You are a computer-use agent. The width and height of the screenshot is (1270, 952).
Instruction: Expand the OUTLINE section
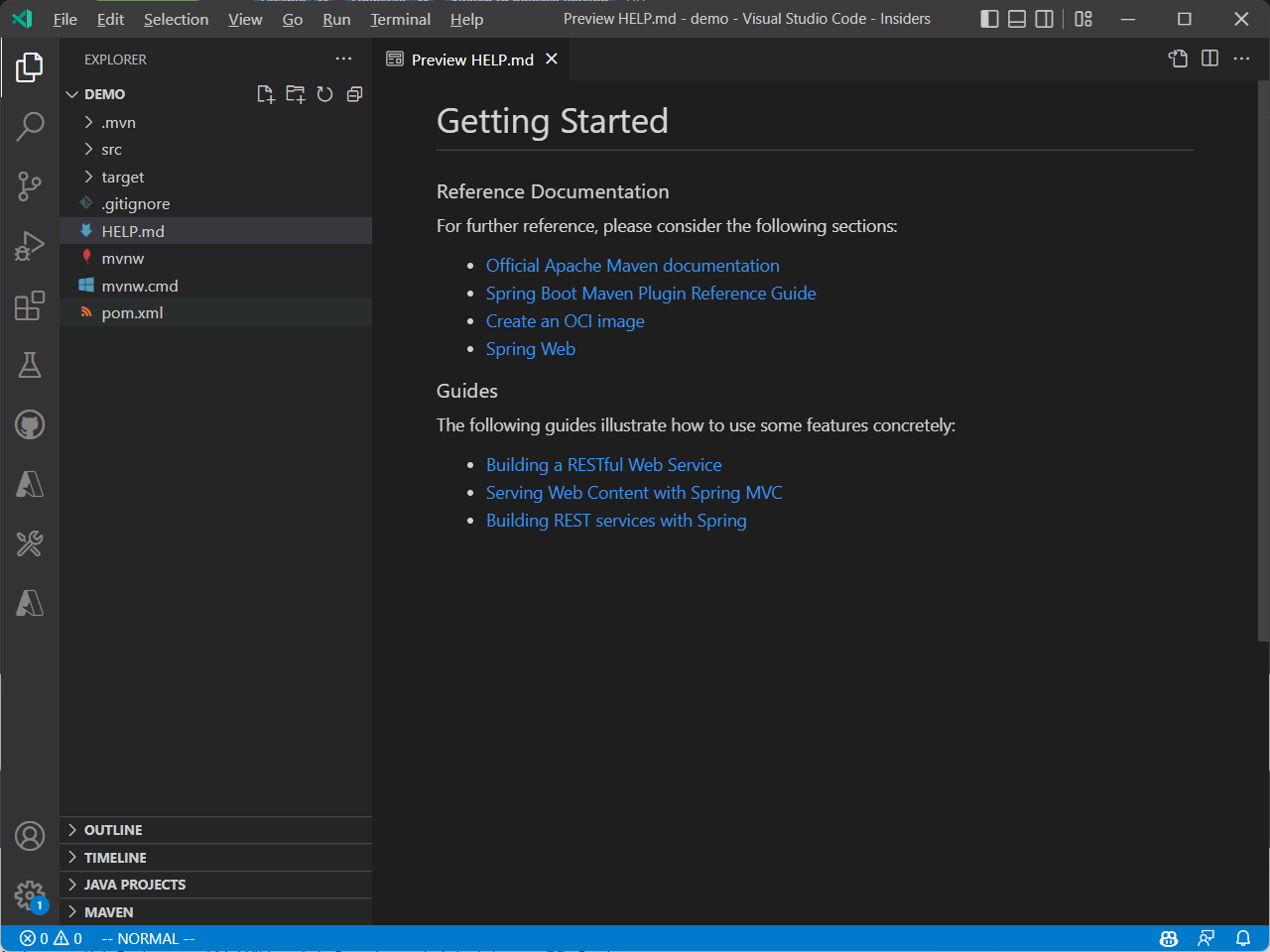click(x=114, y=830)
